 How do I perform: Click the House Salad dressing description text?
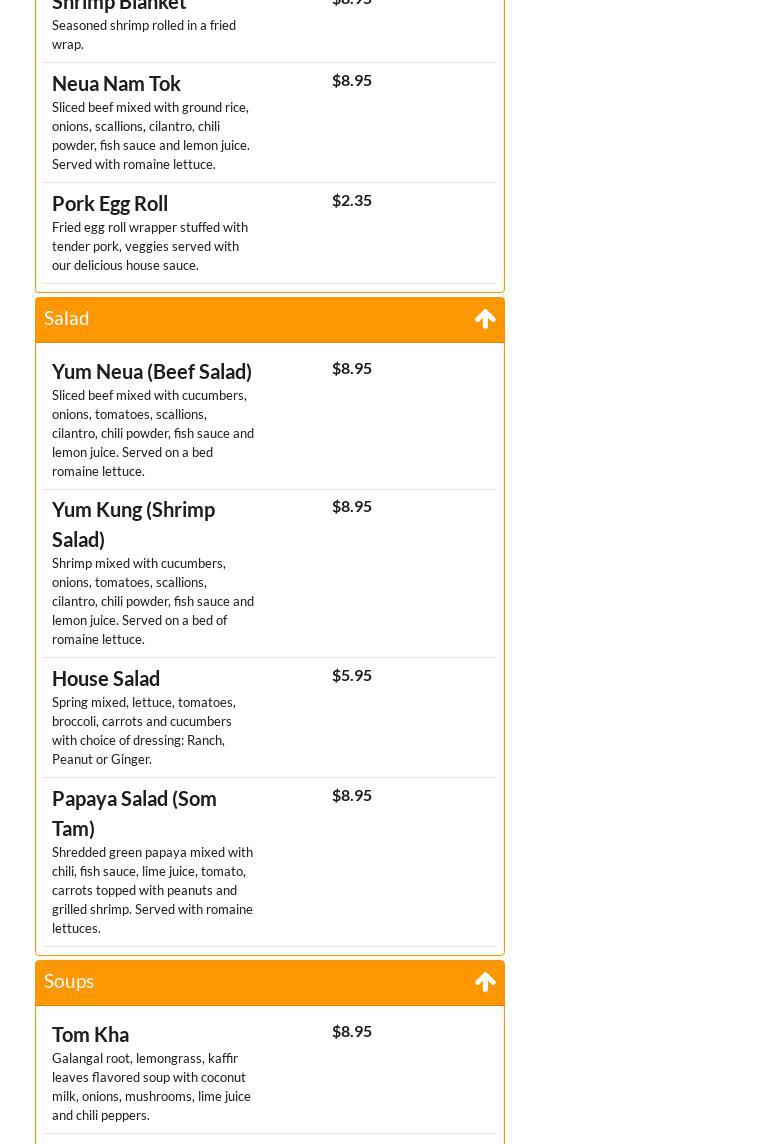(144, 731)
